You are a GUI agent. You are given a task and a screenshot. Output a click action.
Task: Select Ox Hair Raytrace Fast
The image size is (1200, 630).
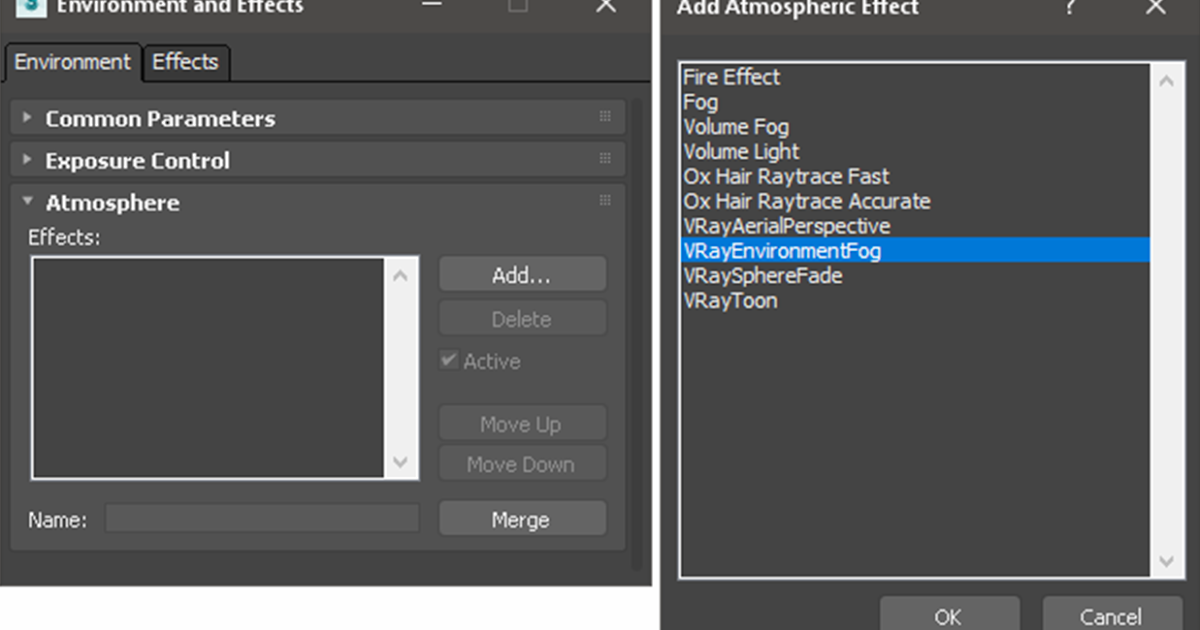coord(915,176)
